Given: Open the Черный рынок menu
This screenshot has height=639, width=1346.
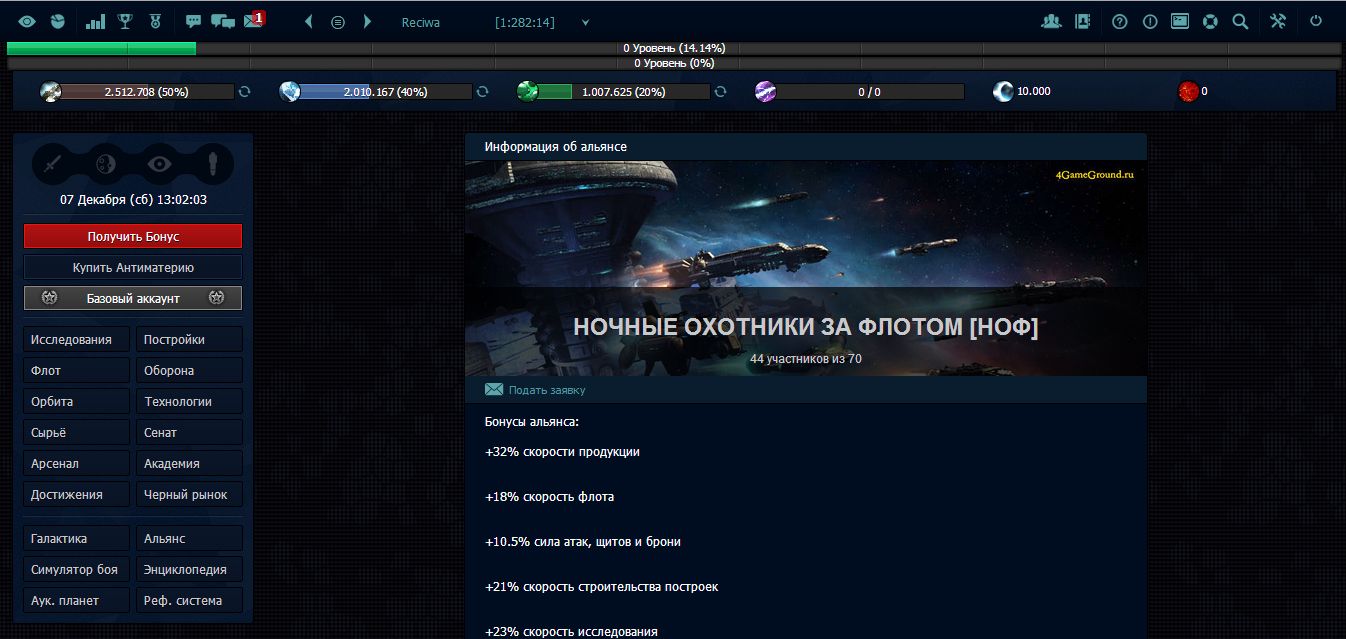Looking at the screenshot, I should (189, 494).
